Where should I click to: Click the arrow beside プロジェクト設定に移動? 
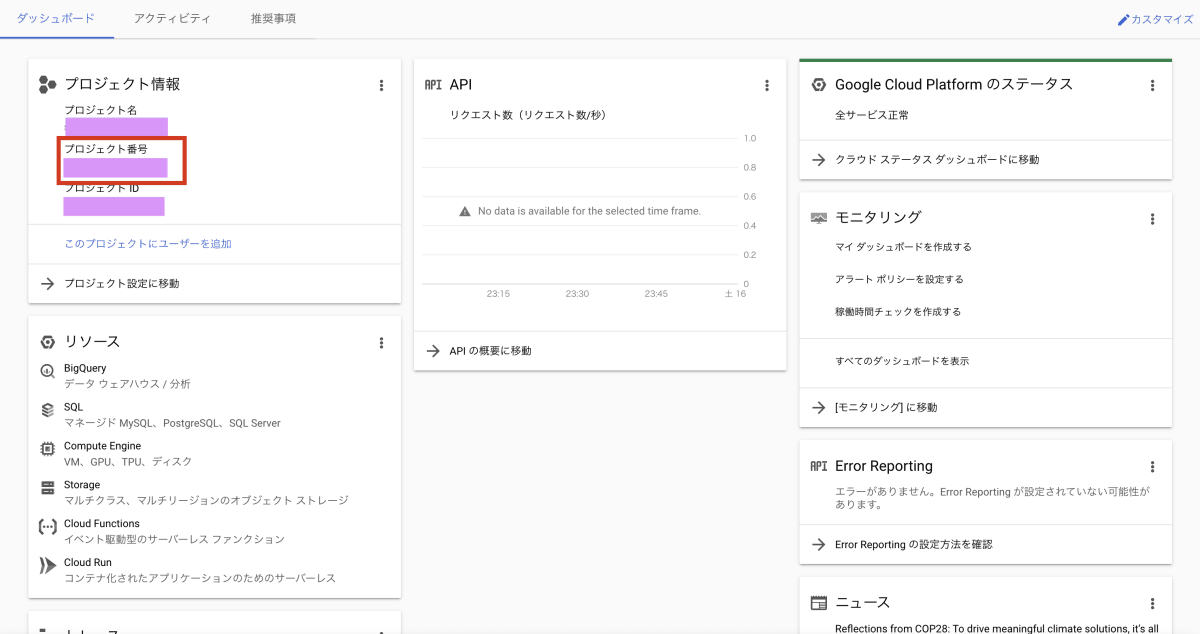point(47,284)
